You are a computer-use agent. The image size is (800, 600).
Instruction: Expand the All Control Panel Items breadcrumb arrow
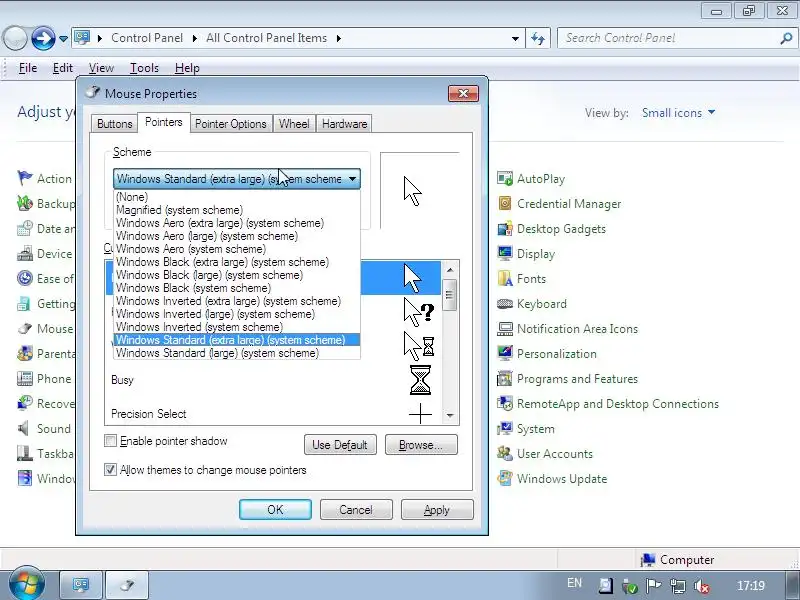[x=338, y=38]
